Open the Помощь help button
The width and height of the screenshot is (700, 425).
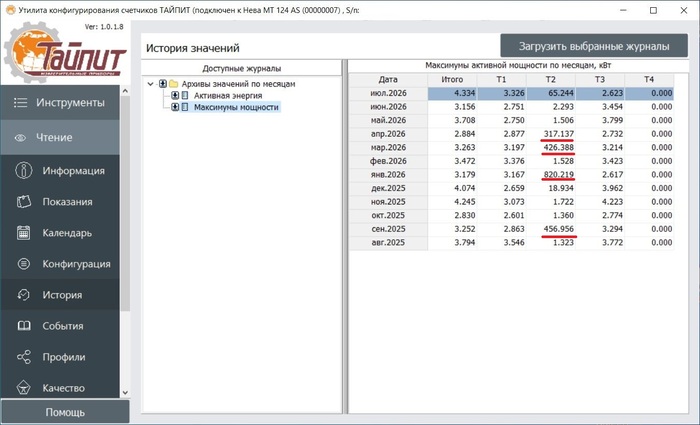pos(65,412)
